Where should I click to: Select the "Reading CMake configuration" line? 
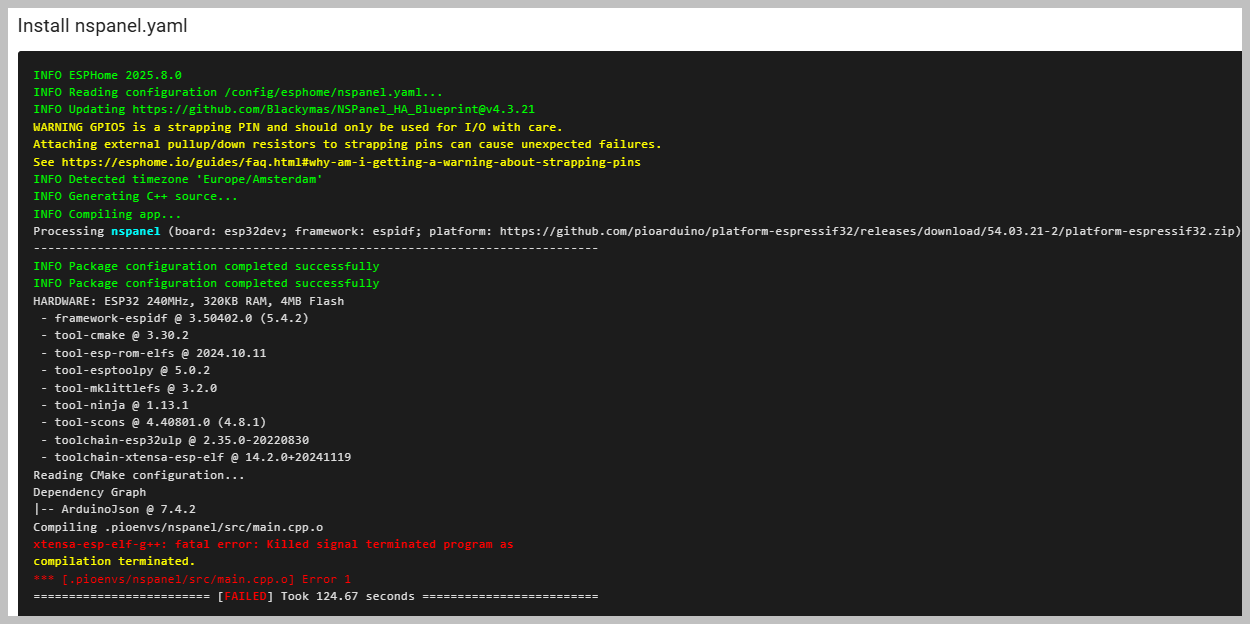(138, 475)
